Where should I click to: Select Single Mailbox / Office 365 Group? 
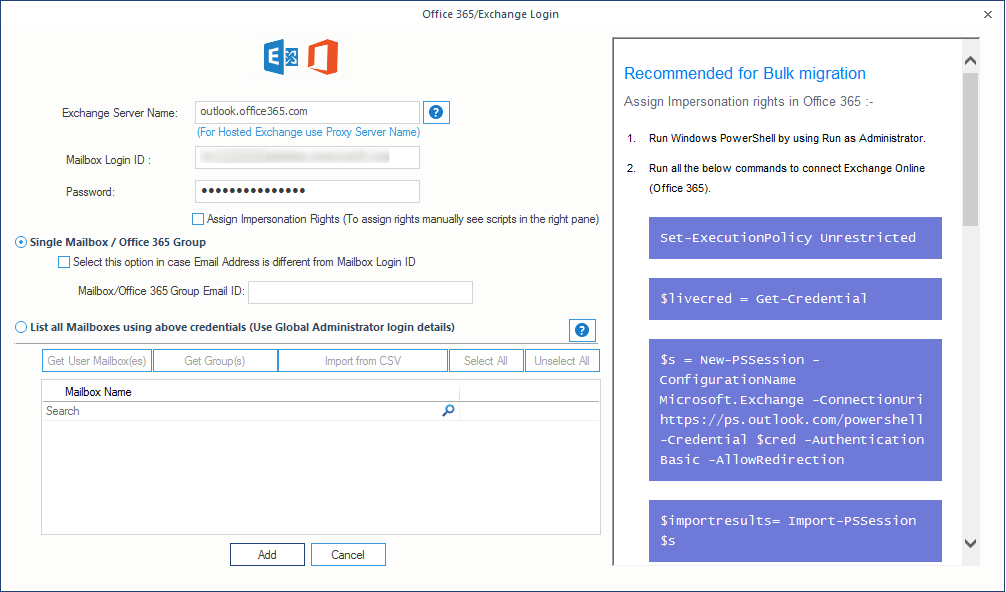pyautogui.click(x=22, y=242)
